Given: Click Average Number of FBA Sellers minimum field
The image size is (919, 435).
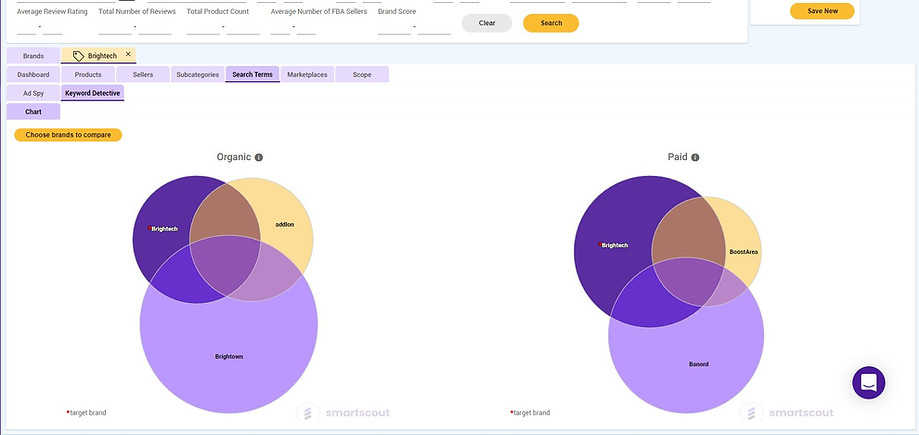Looking at the screenshot, I should point(280,27).
